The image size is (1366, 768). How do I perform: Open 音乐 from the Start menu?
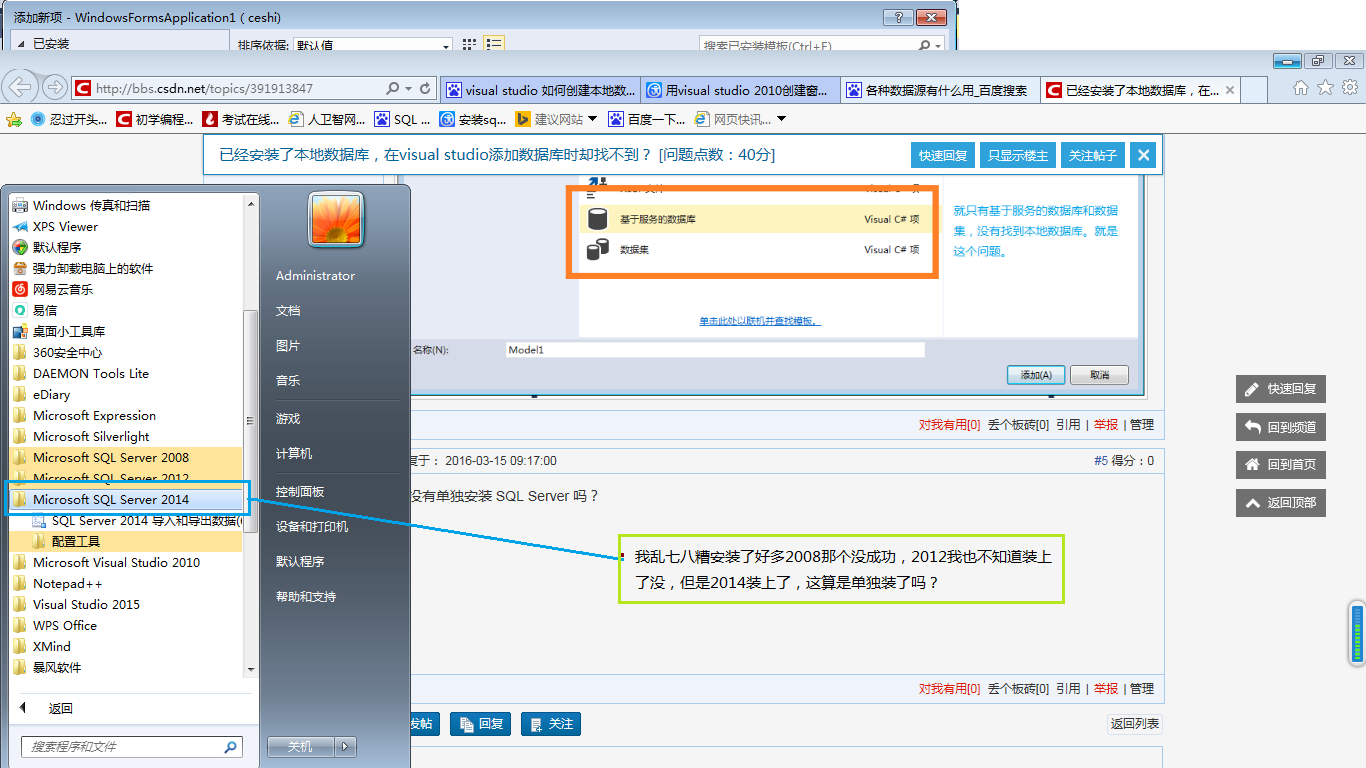pyautogui.click(x=288, y=380)
